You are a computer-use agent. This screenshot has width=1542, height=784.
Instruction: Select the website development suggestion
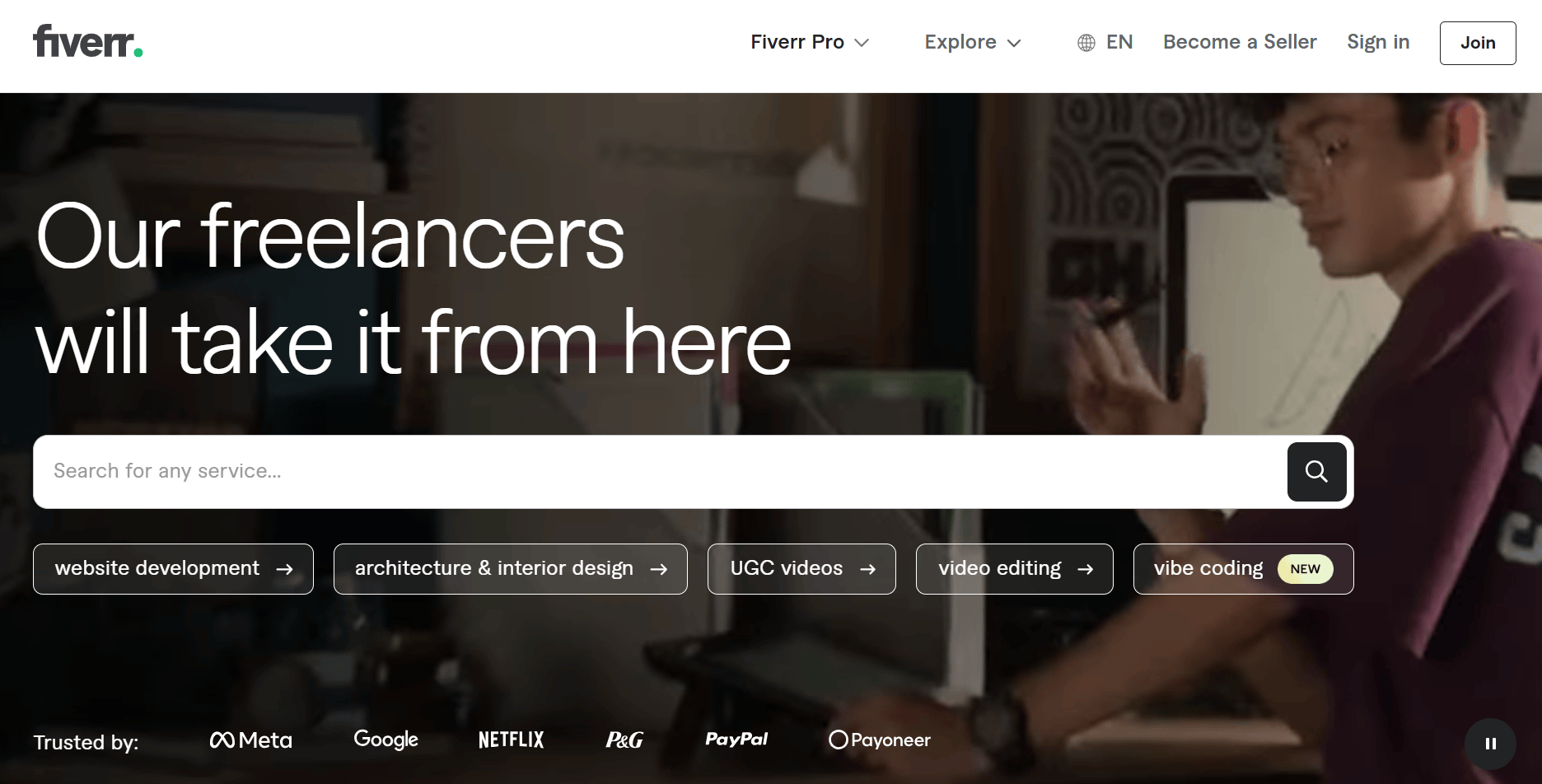click(173, 569)
